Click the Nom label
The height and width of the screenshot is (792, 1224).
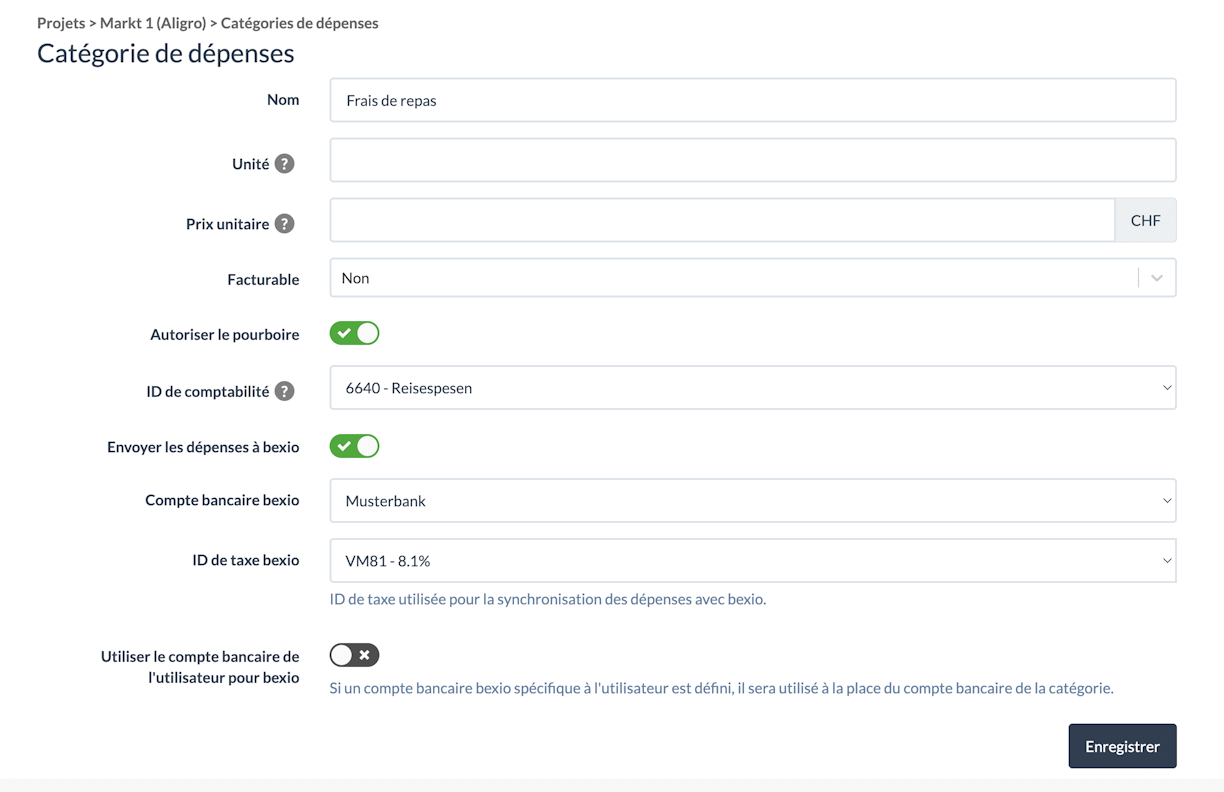point(283,99)
